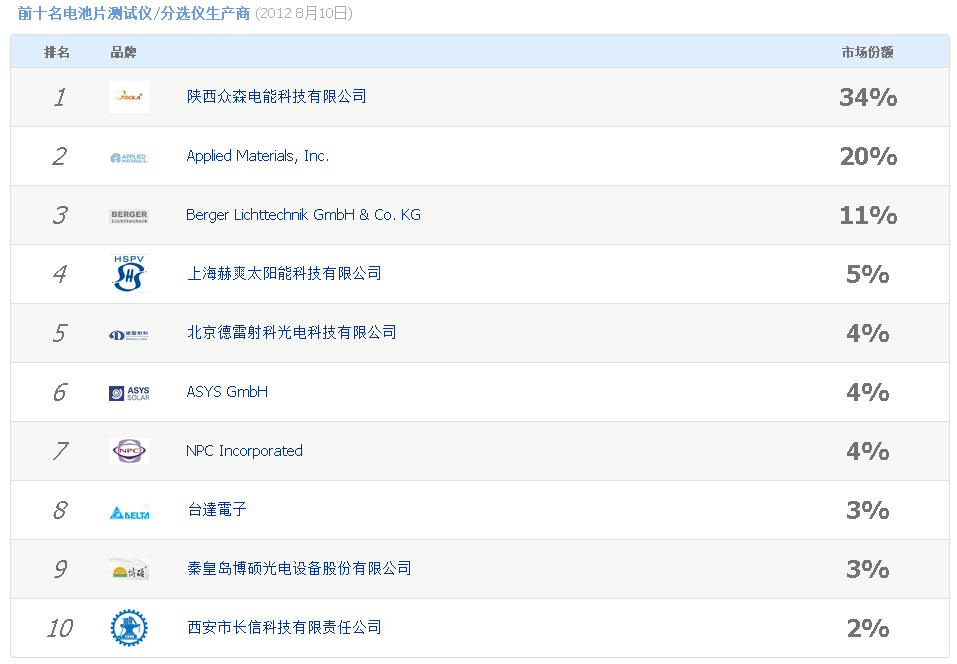Viewport: 957px width, 664px height.
Task: Click the HSPV logo in rank 4
Action: [129, 273]
